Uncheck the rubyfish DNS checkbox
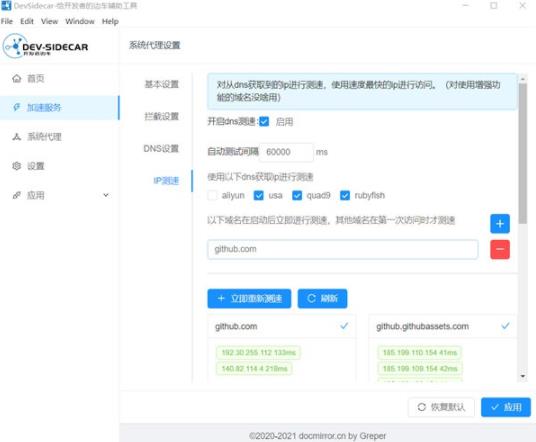Image resolution: width=536 pixels, height=442 pixels. 345,196
